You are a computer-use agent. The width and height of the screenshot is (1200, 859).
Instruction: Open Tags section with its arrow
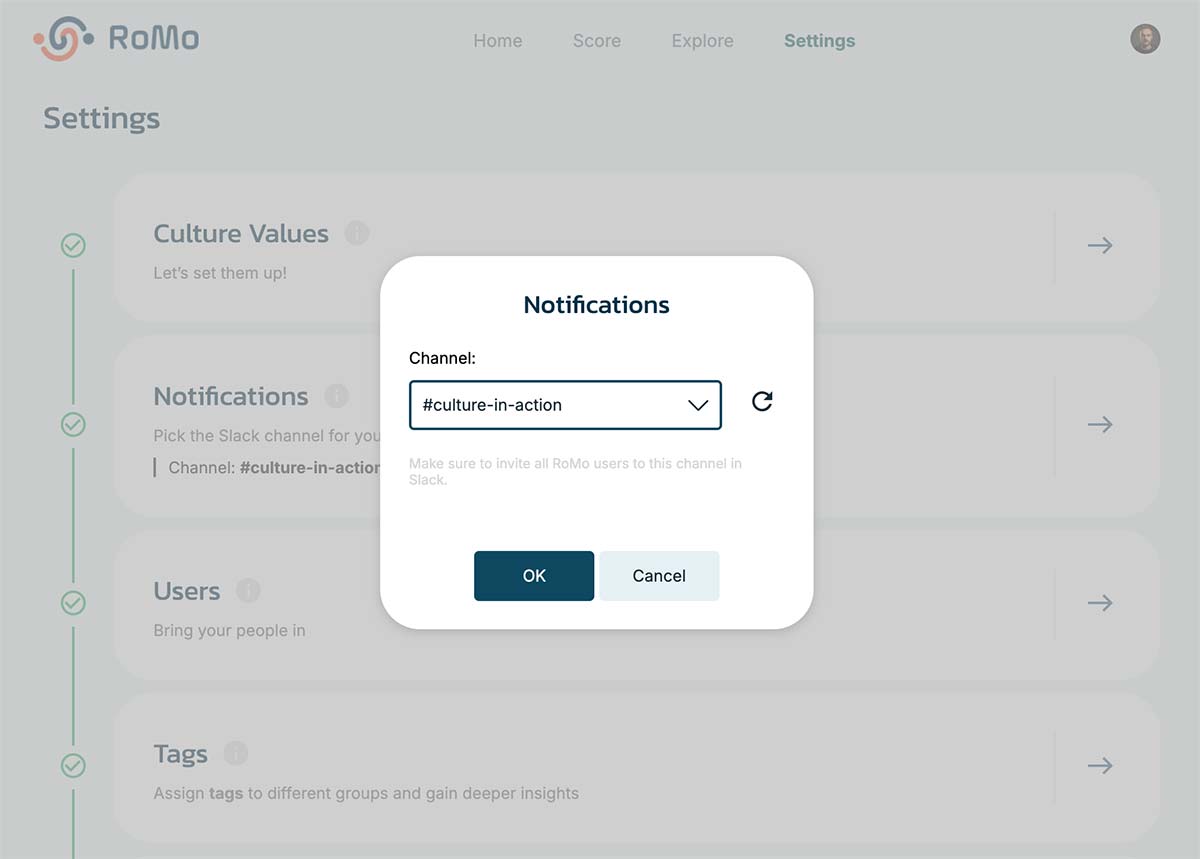1100,766
